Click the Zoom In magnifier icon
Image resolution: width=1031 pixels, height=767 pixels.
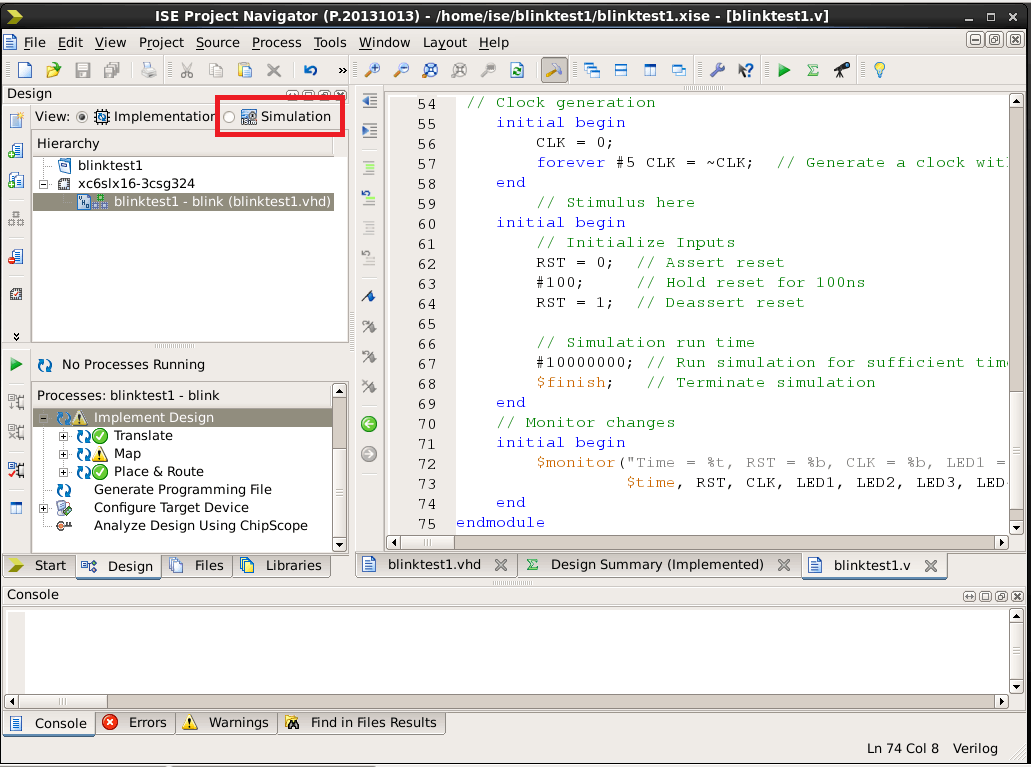(x=372, y=70)
